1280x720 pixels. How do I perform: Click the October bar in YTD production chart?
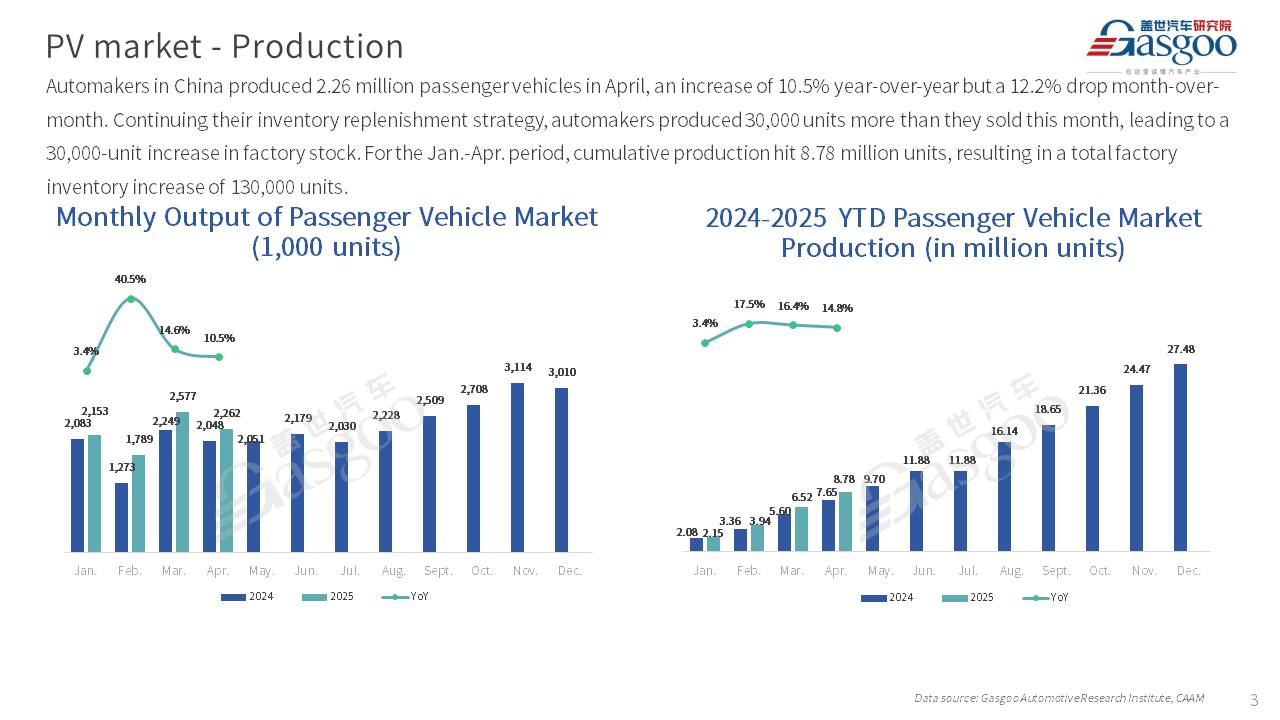[1093, 478]
